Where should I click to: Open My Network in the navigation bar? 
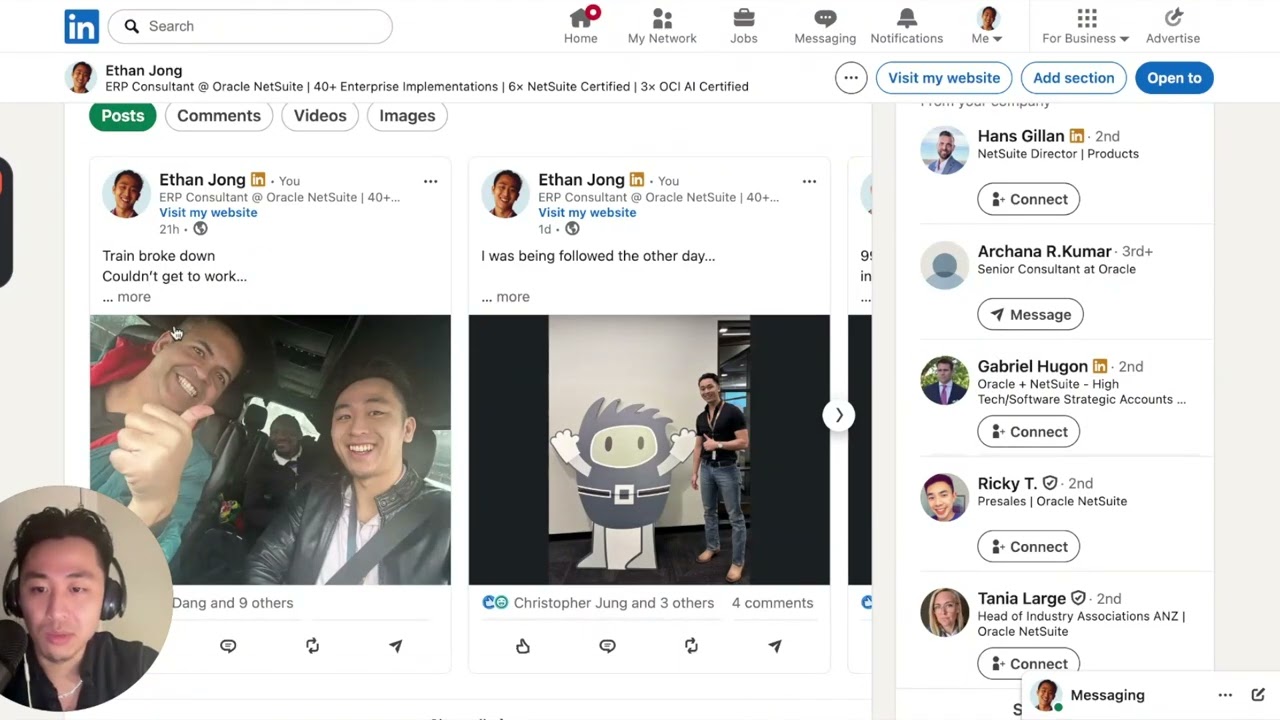(x=662, y=26)
